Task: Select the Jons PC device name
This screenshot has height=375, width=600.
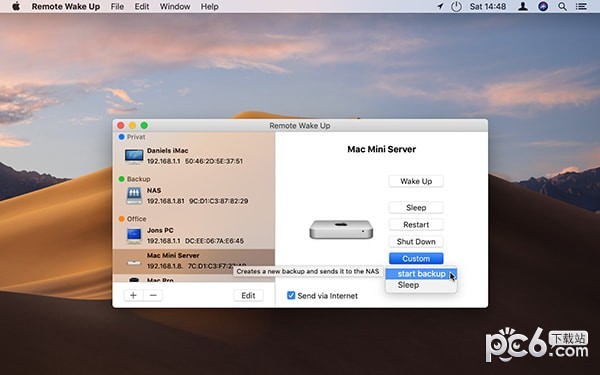Action: tap(160, 230)
